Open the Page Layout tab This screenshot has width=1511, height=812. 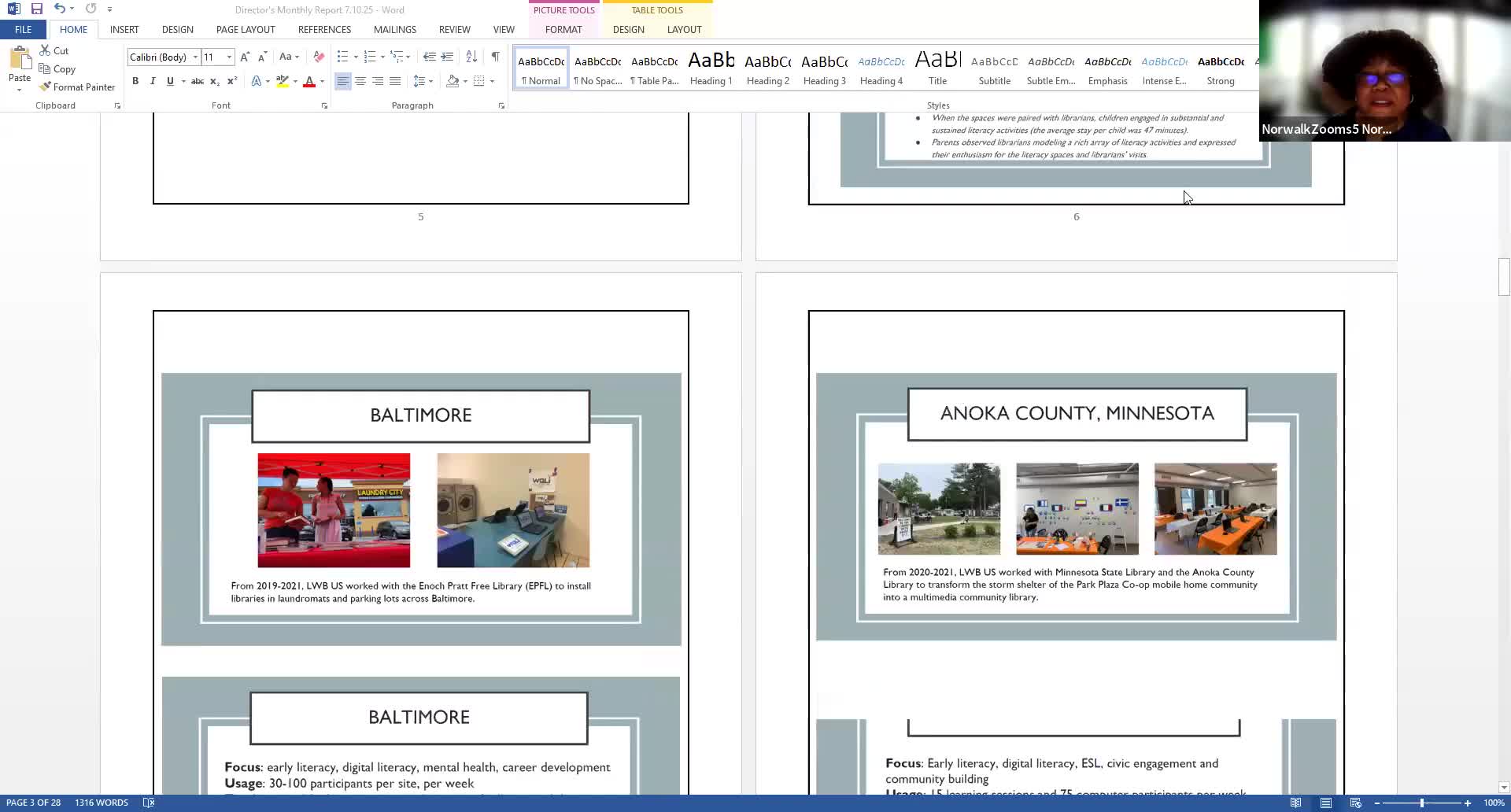click(246, 30)
